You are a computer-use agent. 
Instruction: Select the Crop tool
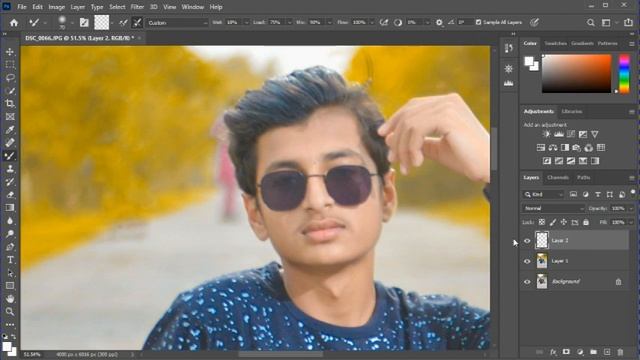coord(10,104)
